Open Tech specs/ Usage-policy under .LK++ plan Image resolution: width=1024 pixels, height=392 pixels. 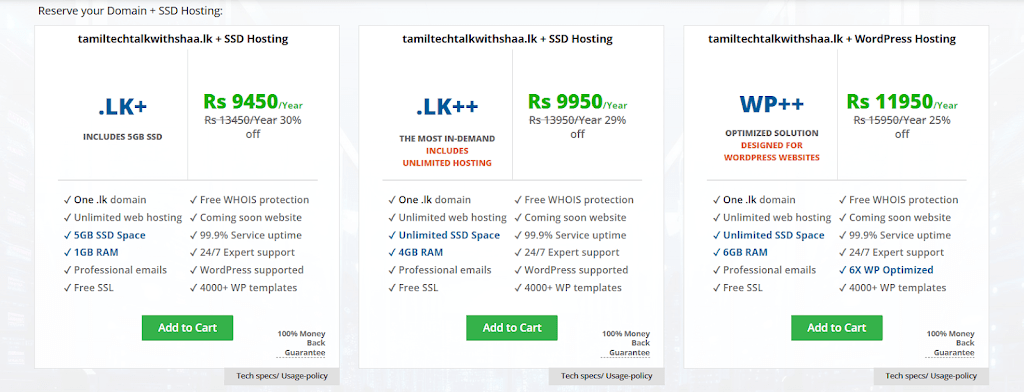click(607, 376)
